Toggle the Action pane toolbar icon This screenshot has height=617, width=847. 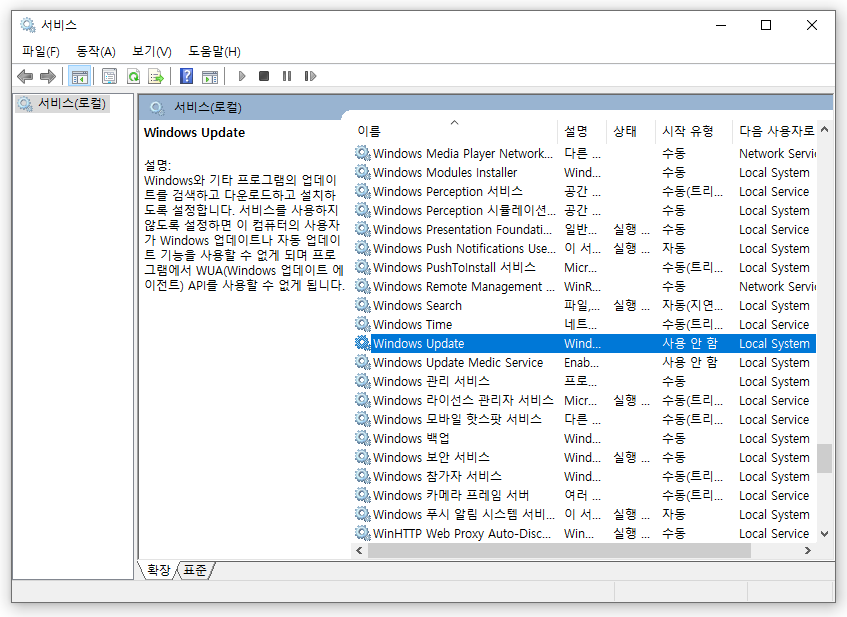210,76
